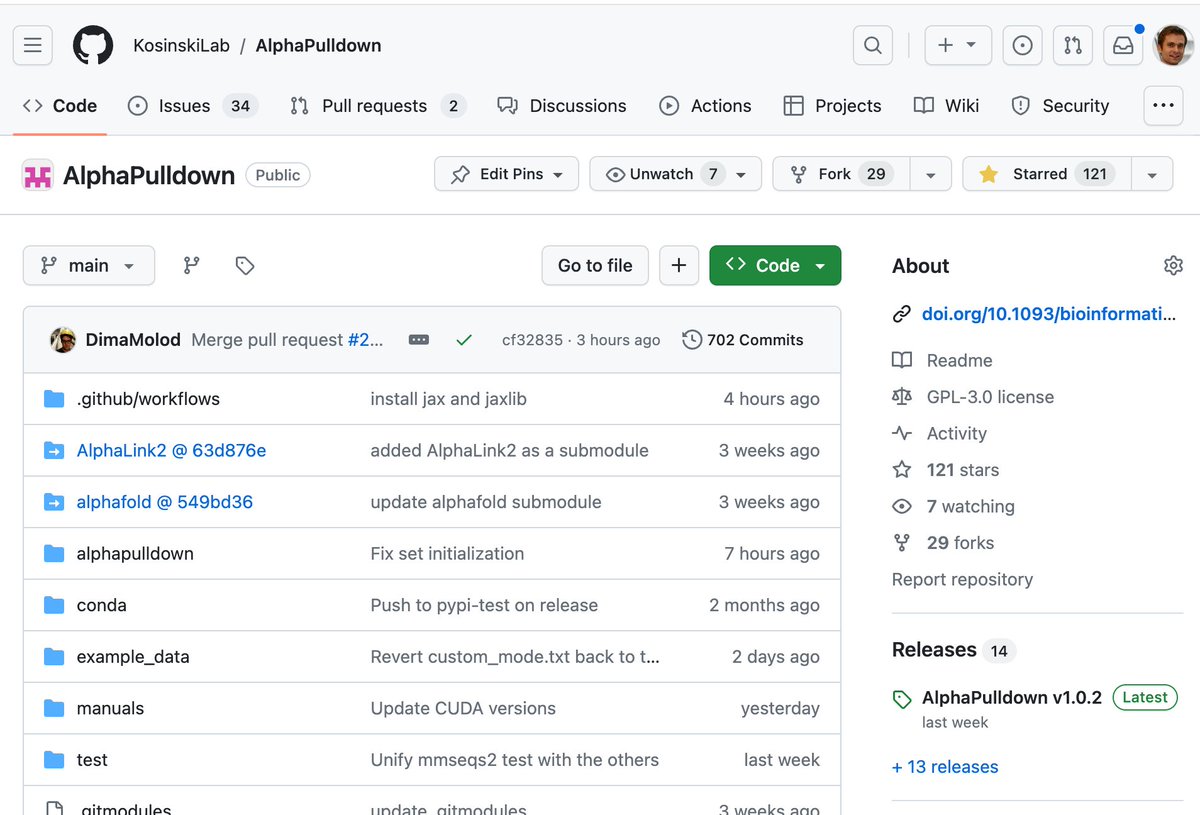View tags using the tag icon
Screen dimensions: 1200x815
(x=245, y=265)
